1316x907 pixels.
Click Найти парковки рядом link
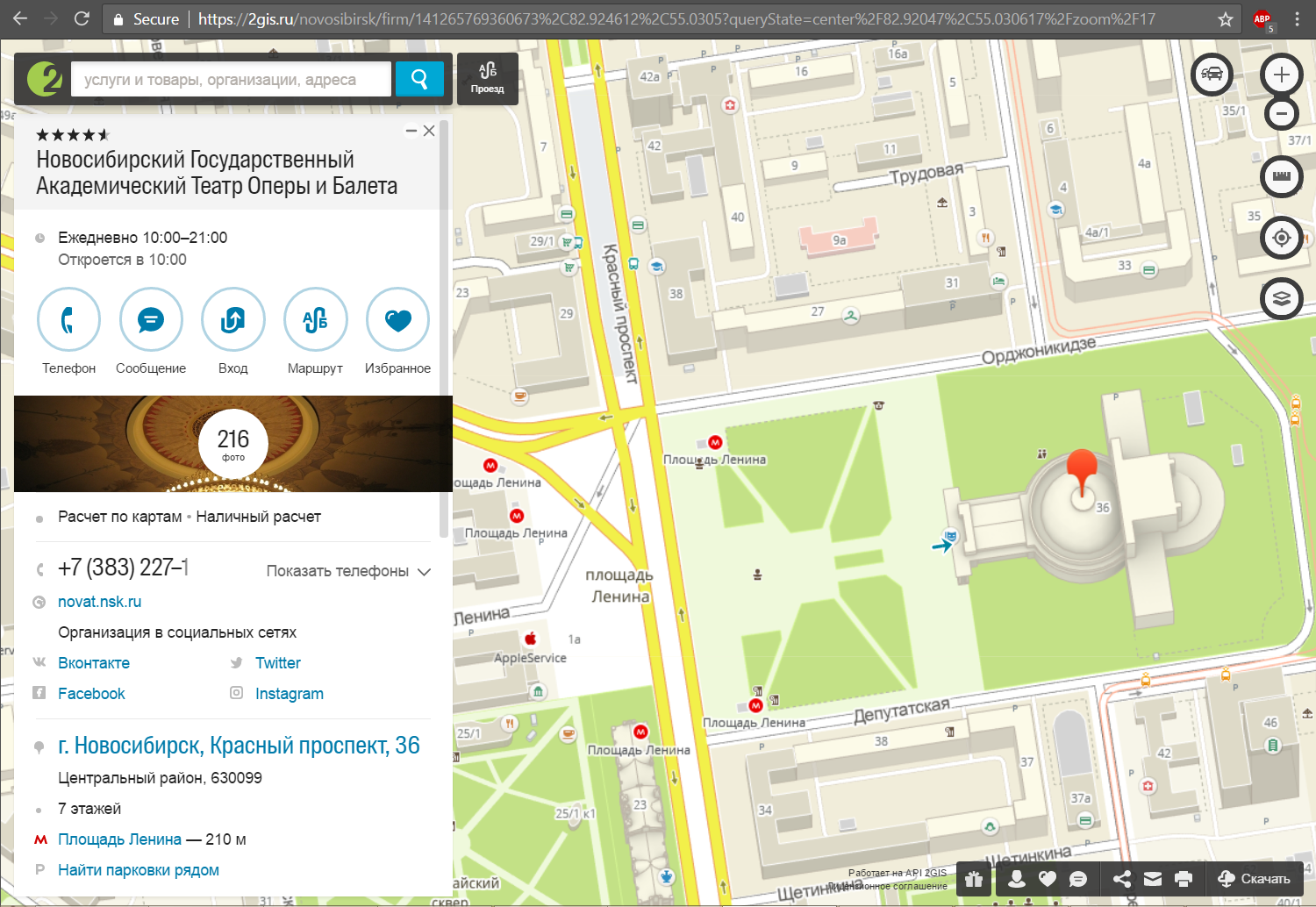139,870
